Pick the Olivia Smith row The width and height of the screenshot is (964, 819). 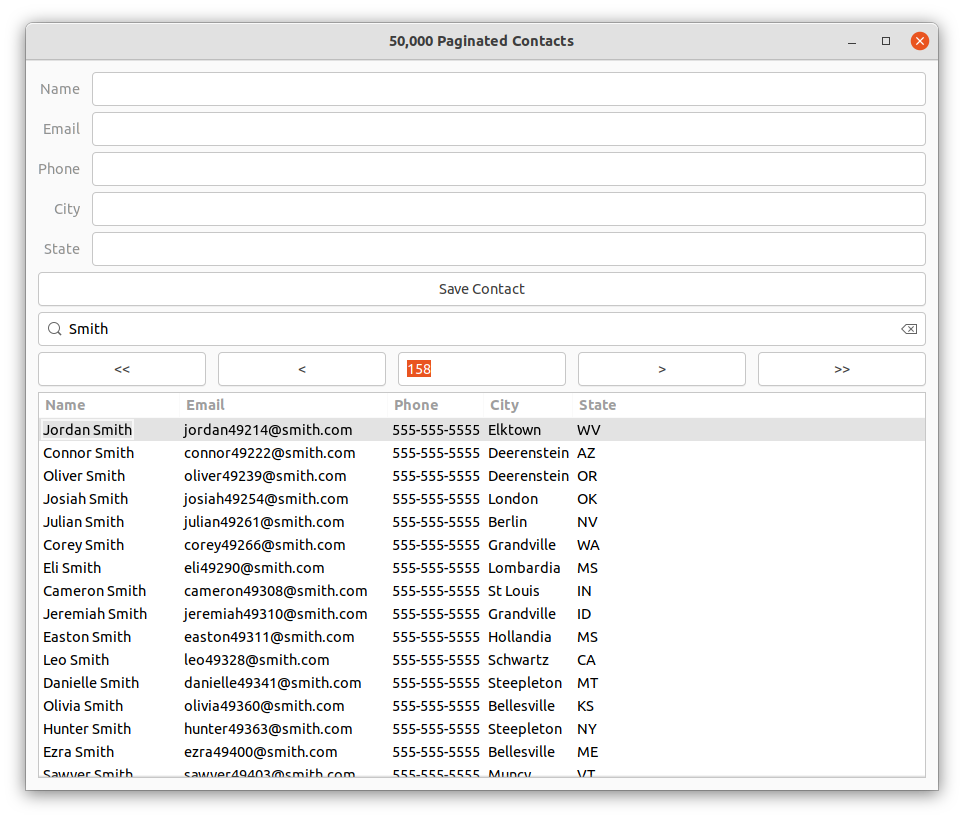482,706
